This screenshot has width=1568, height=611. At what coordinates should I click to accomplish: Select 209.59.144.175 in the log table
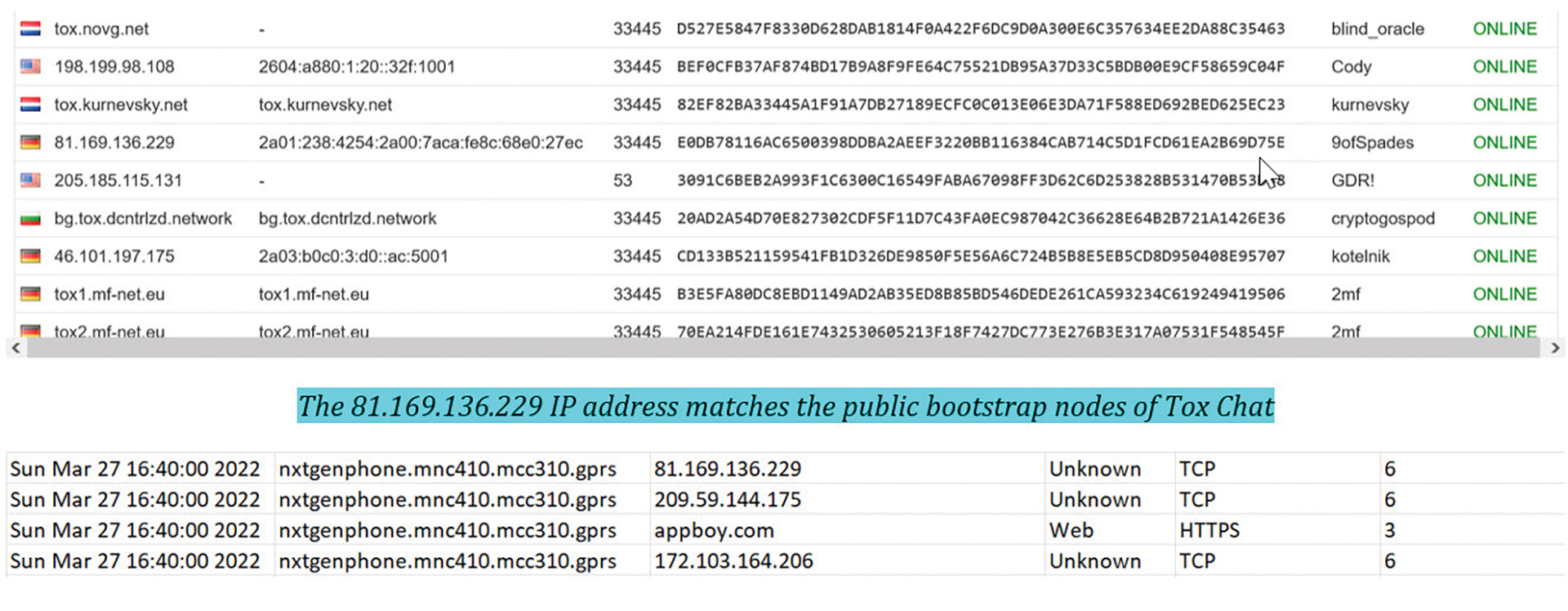click(x=728, y=499)
